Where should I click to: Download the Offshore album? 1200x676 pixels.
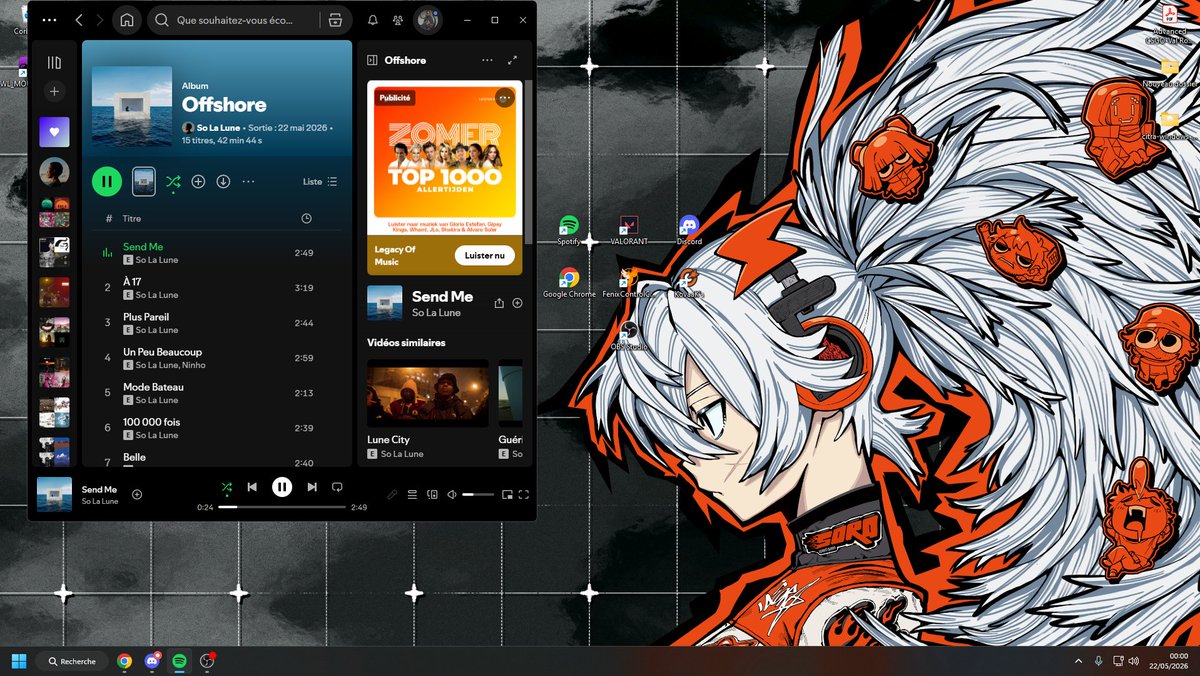pos(223,181)
